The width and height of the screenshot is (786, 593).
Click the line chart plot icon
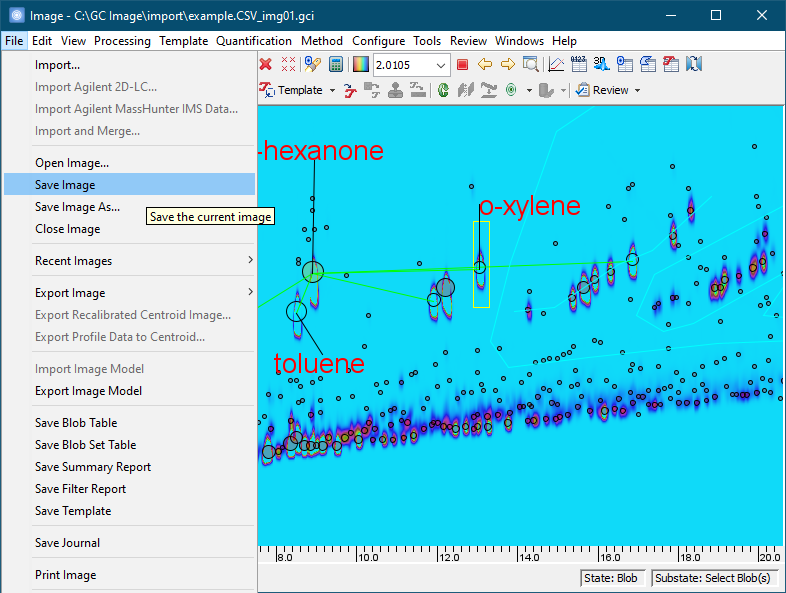tap(555, 65)
